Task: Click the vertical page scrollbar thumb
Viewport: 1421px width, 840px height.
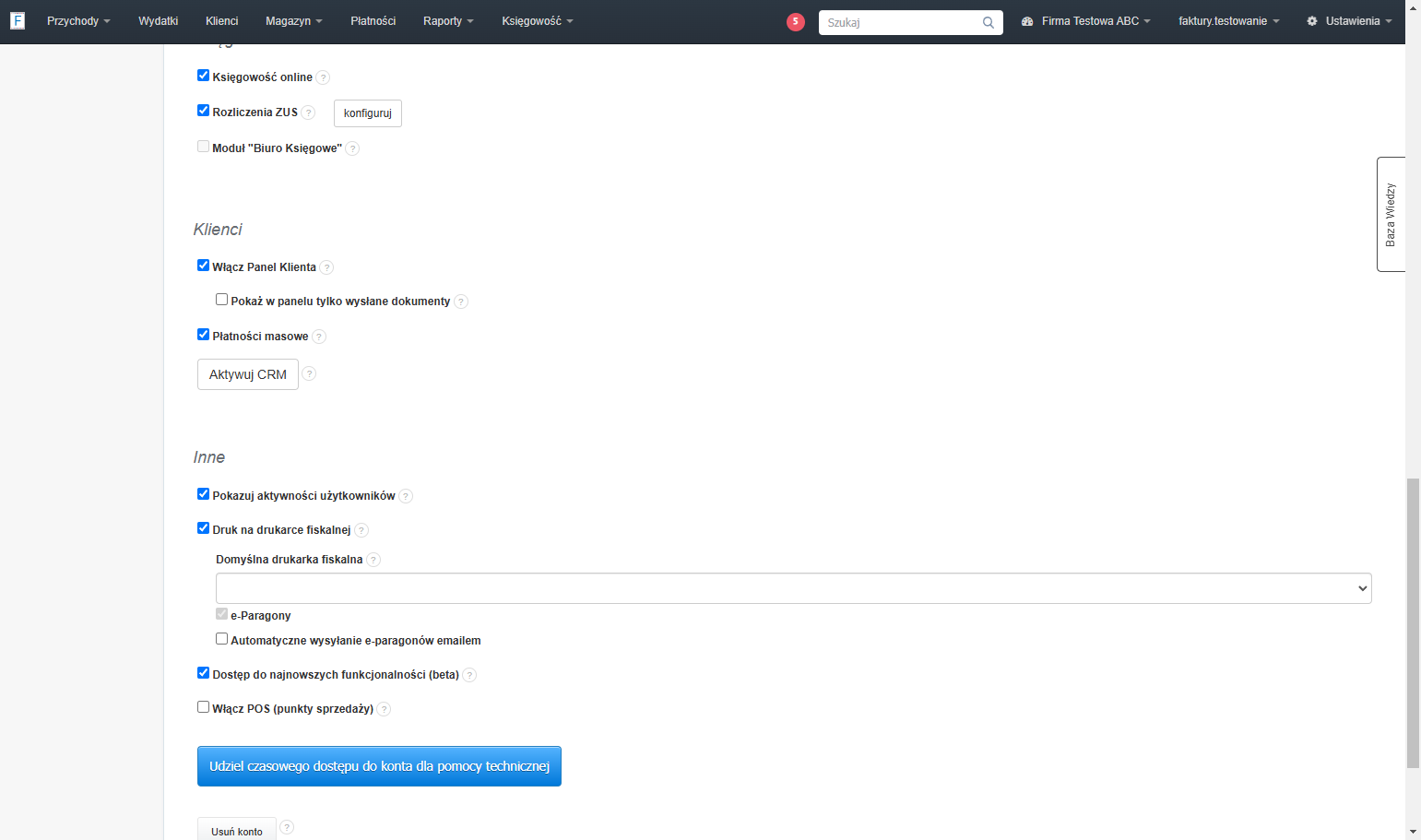Action: click(x=1413, y=623)
